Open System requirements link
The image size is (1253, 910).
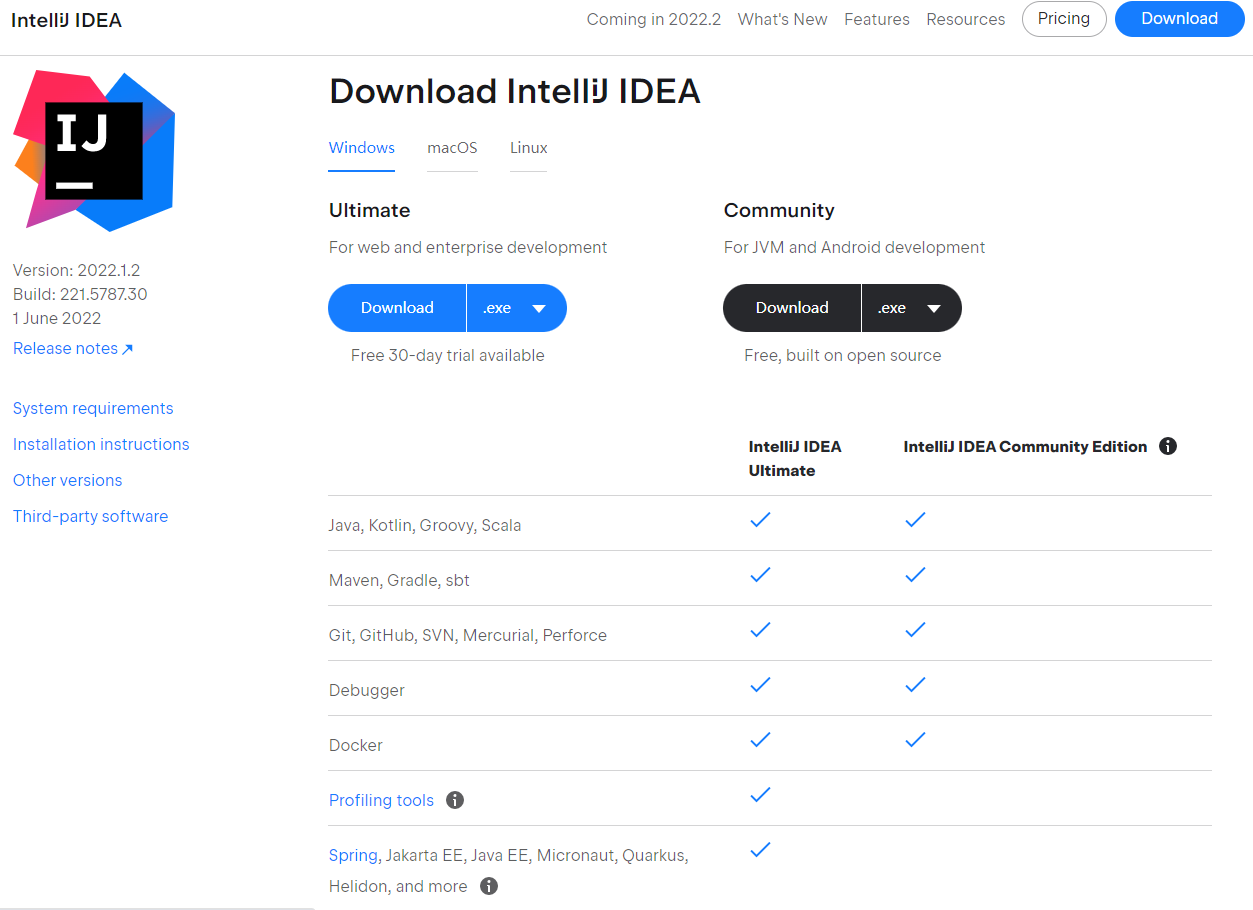click(93, 408)
